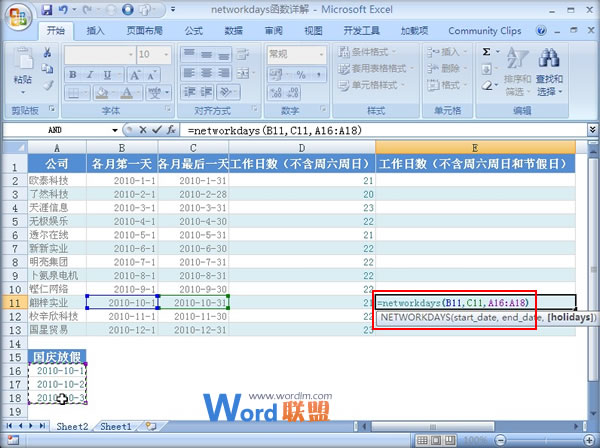Undo last action in quick access toolbar
Screen dimensions: 600x448
63,10
